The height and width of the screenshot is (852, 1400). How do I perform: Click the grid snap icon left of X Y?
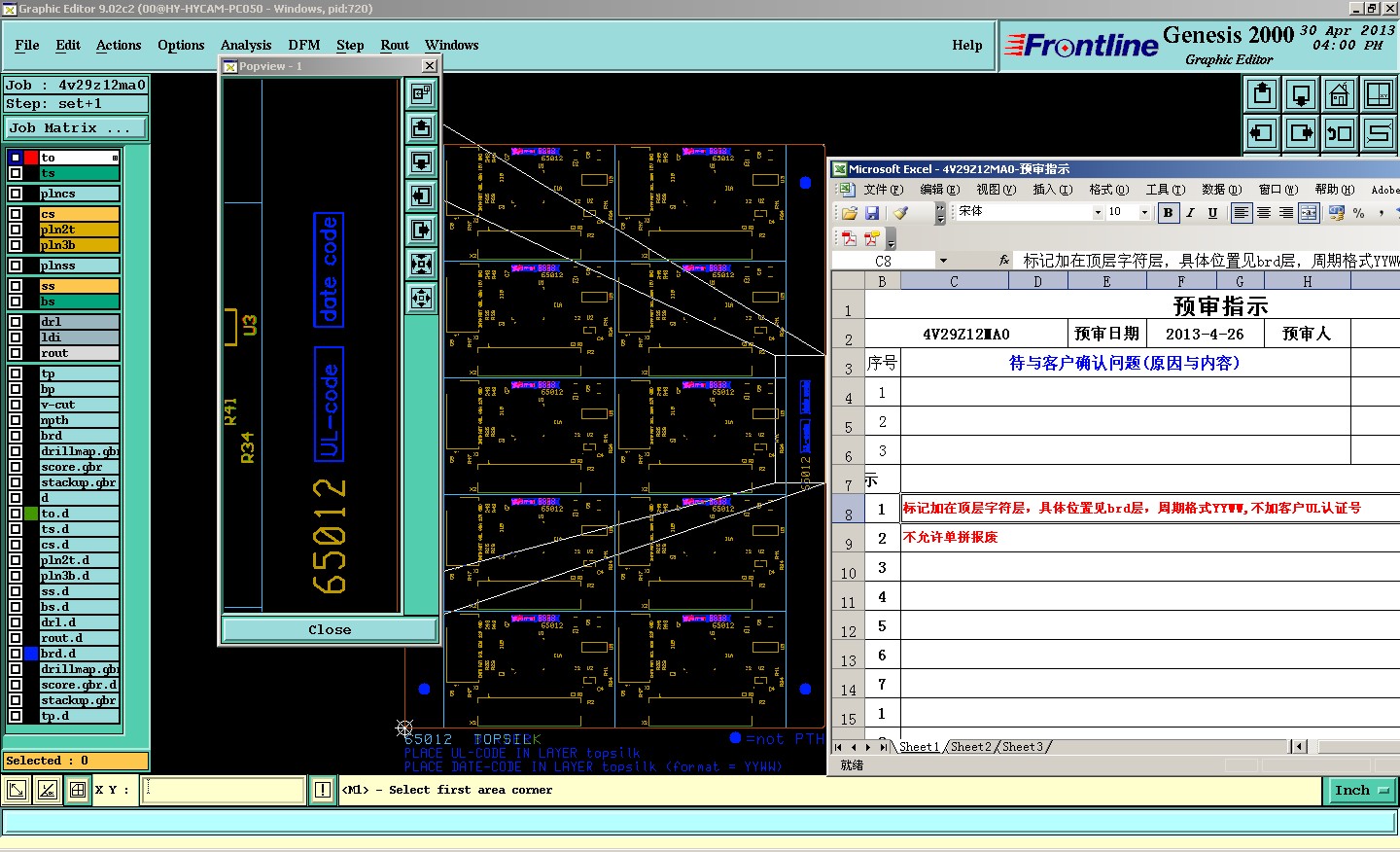[x=78, y=790]
